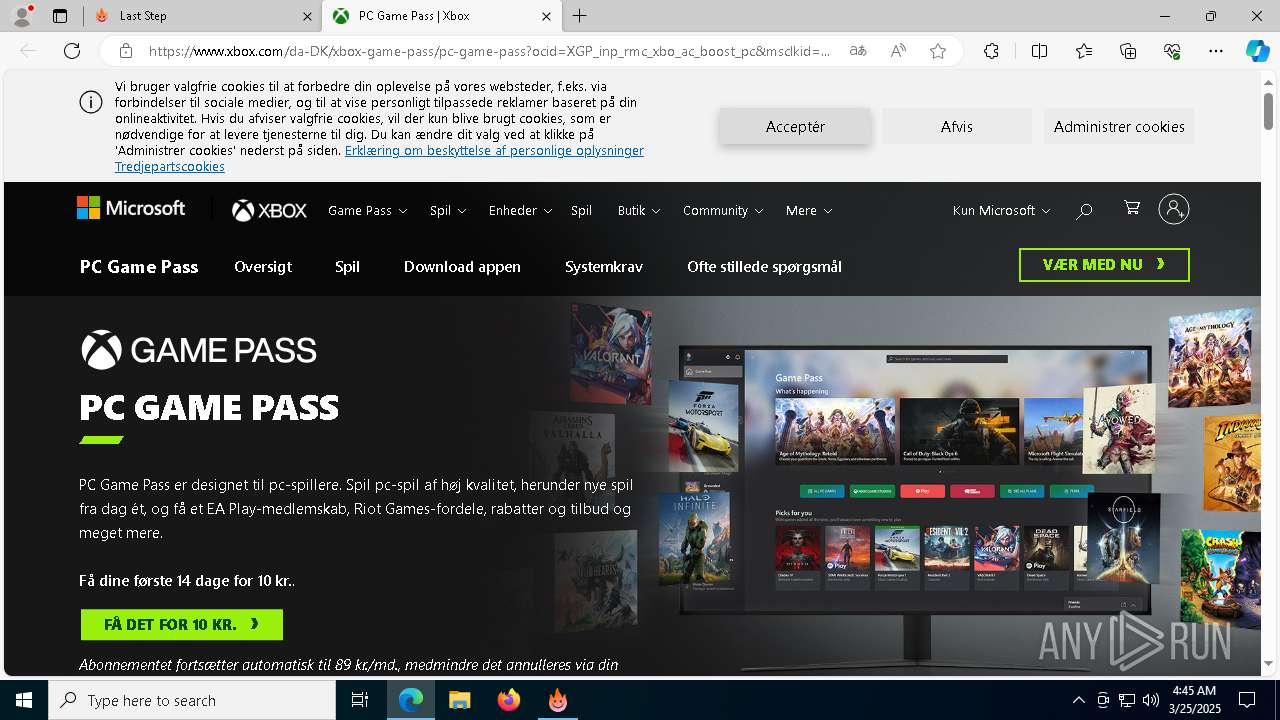Click the VÆR MED NU button
This screenshot has width=1280, height=720.
1104,265
